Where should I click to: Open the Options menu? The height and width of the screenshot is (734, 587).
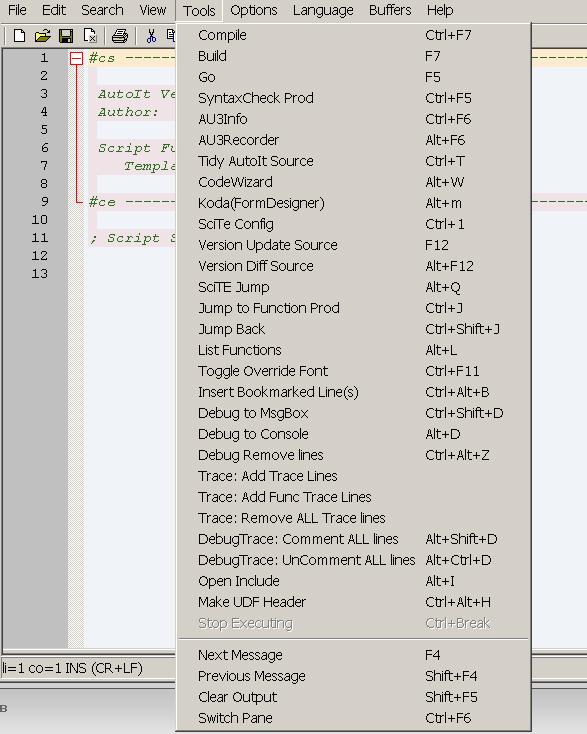click(253, 10)
